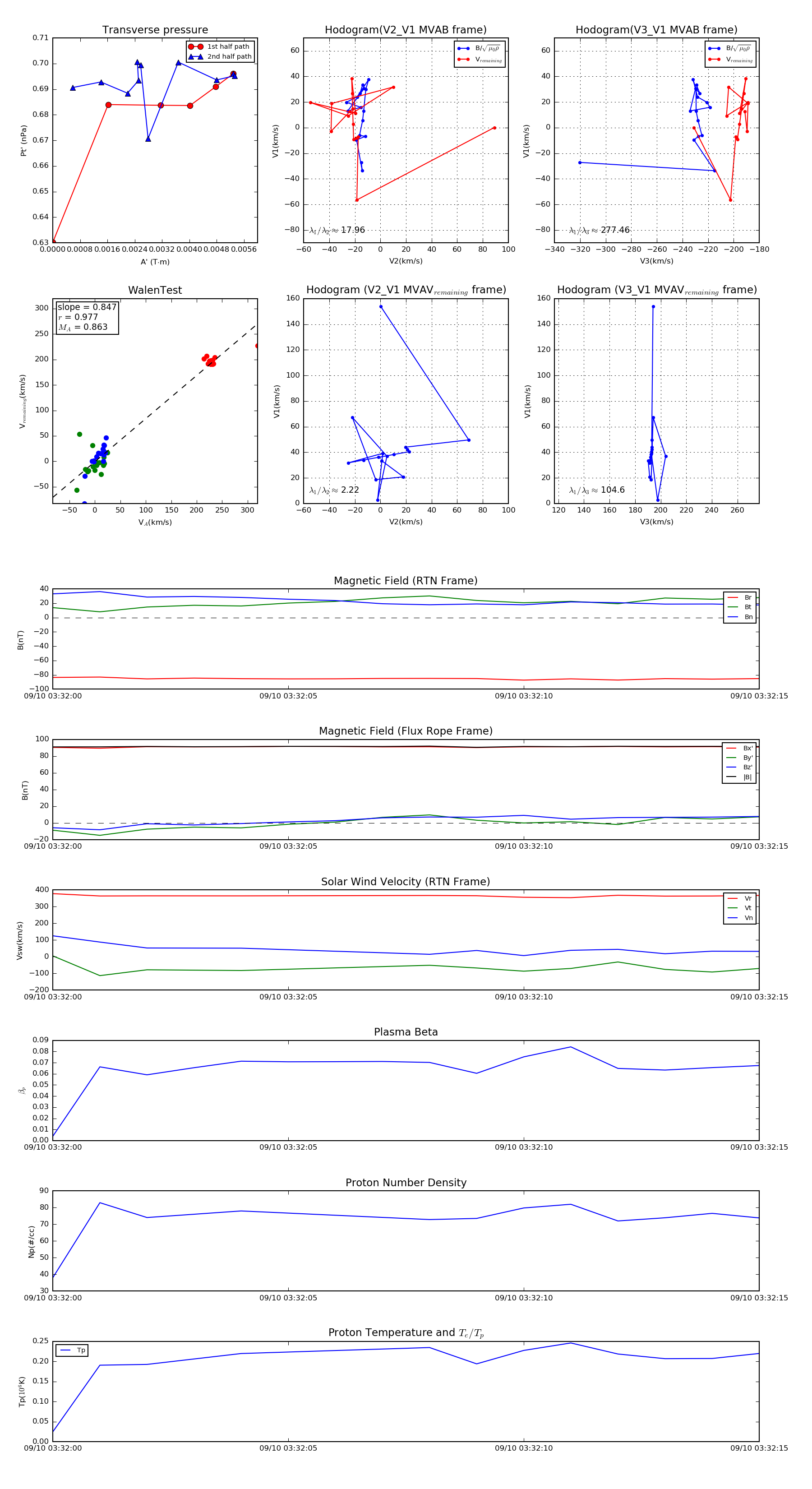Screen dimensions: 812x1489
Task: Click '1st half path' legend entry
Action: (220, 47)
